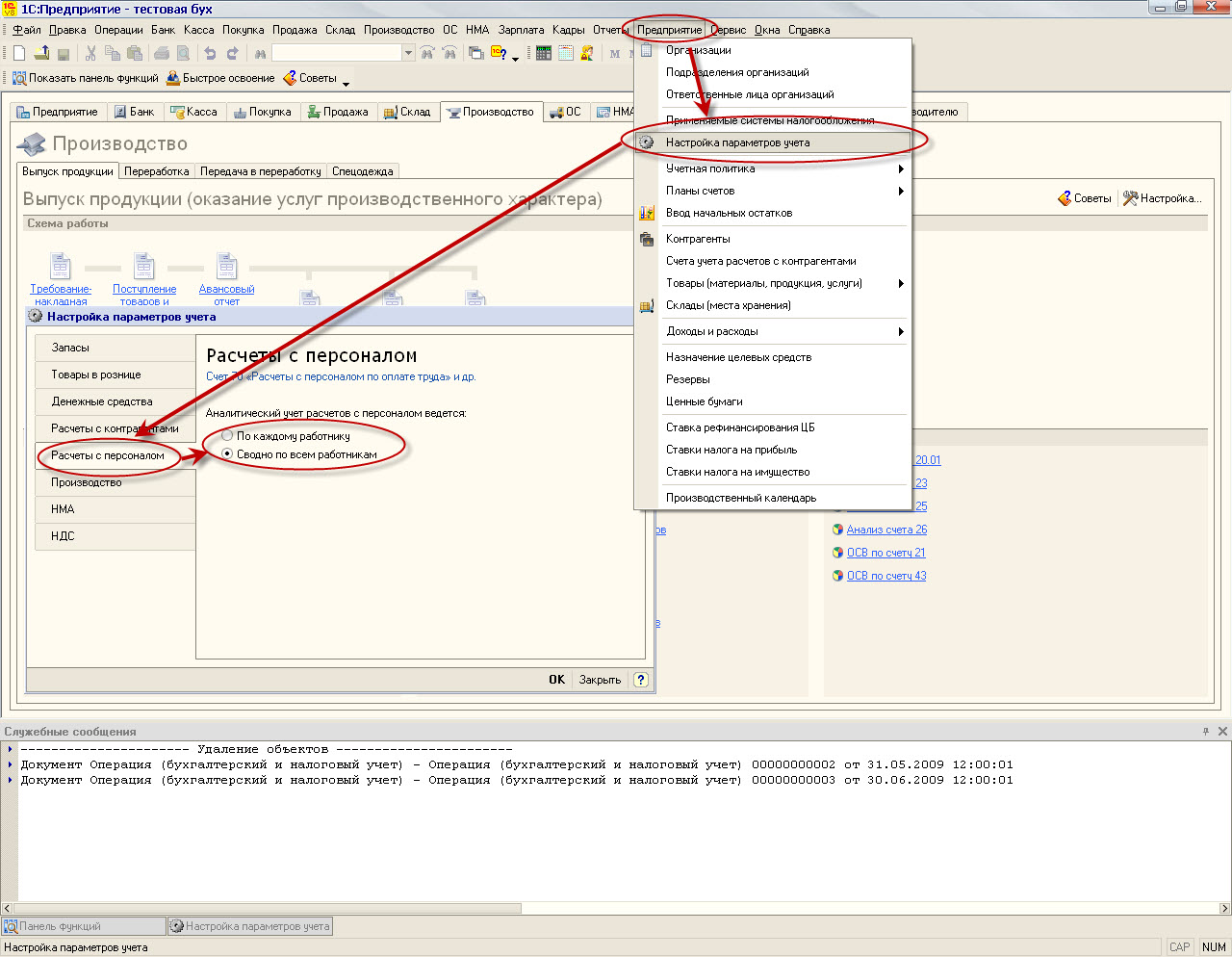Click the binoculars Find icon

[x=260, y=54]
